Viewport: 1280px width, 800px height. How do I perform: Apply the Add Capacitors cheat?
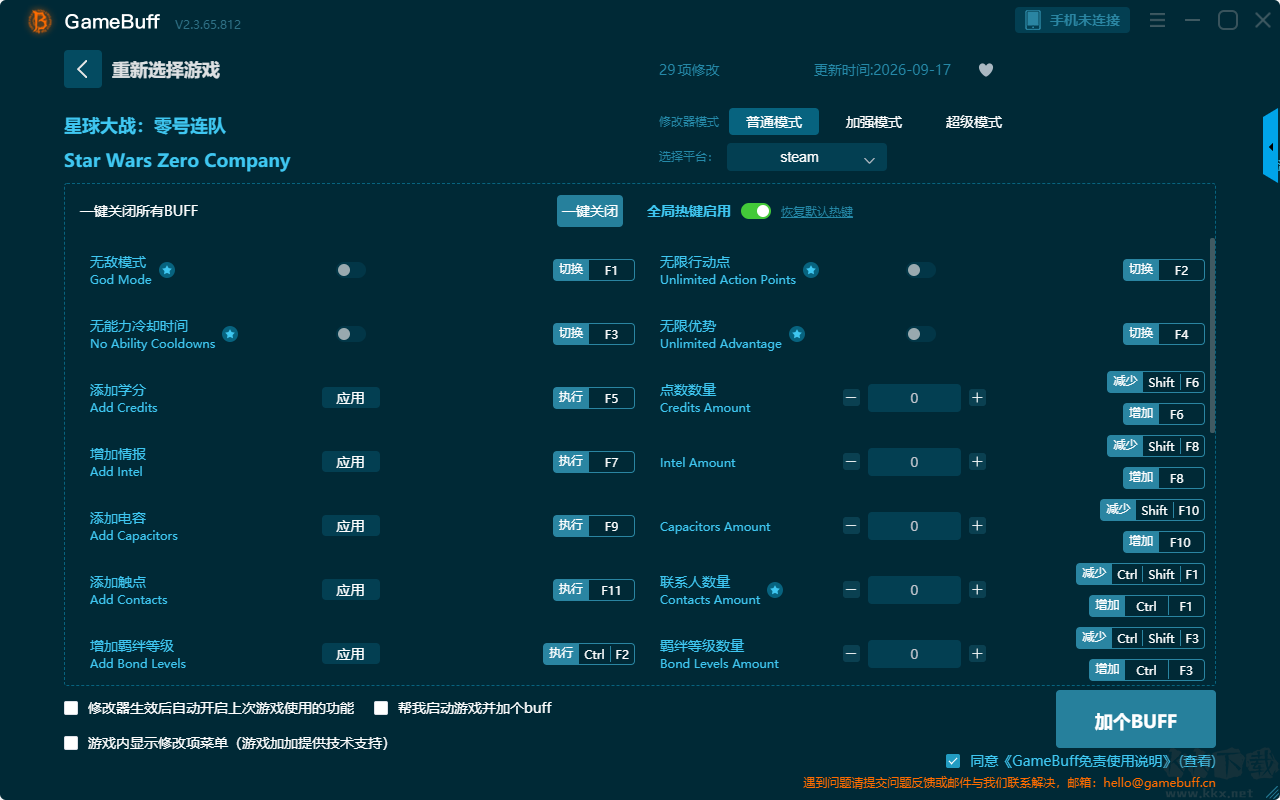(351, 526)
